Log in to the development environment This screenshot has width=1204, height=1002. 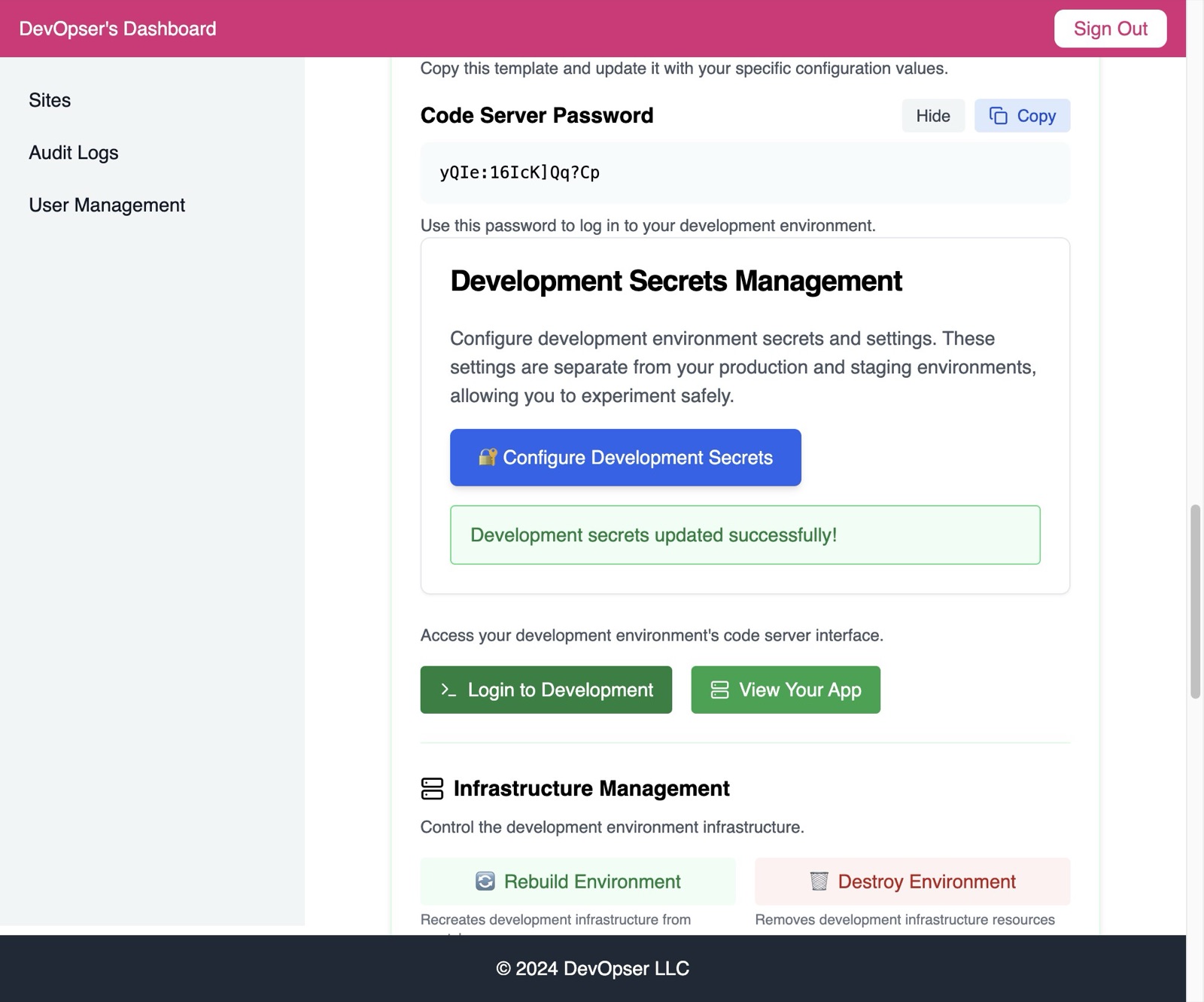click(x=546, y=690)
